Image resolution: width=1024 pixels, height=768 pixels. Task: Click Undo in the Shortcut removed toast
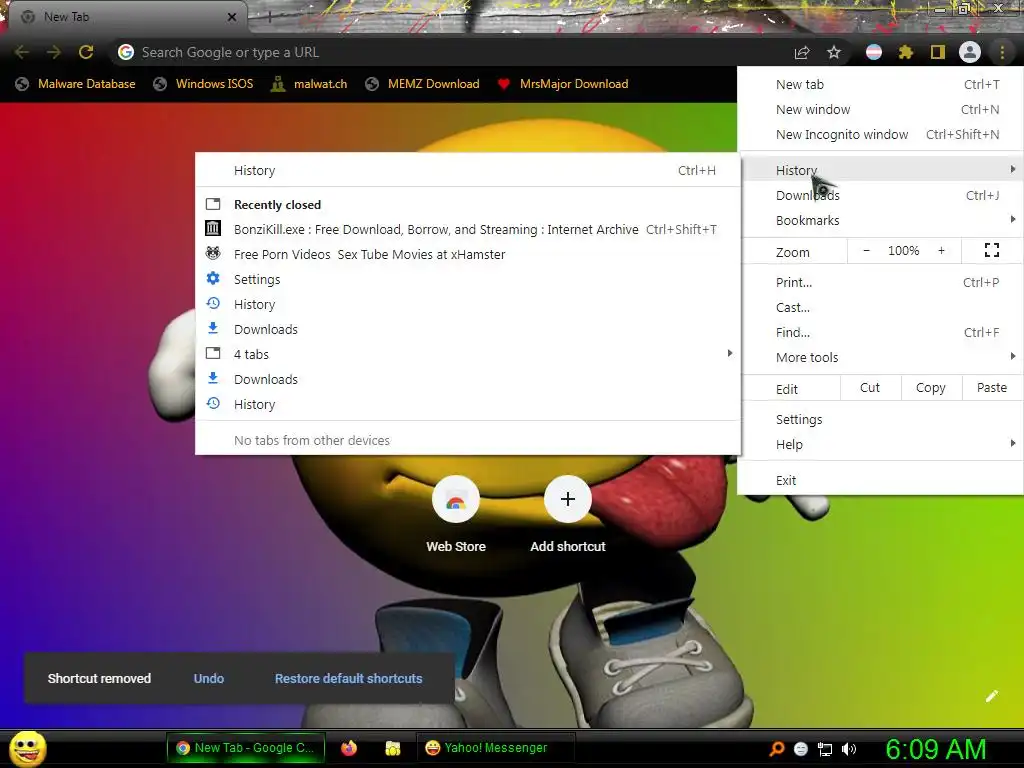(208, 679)
